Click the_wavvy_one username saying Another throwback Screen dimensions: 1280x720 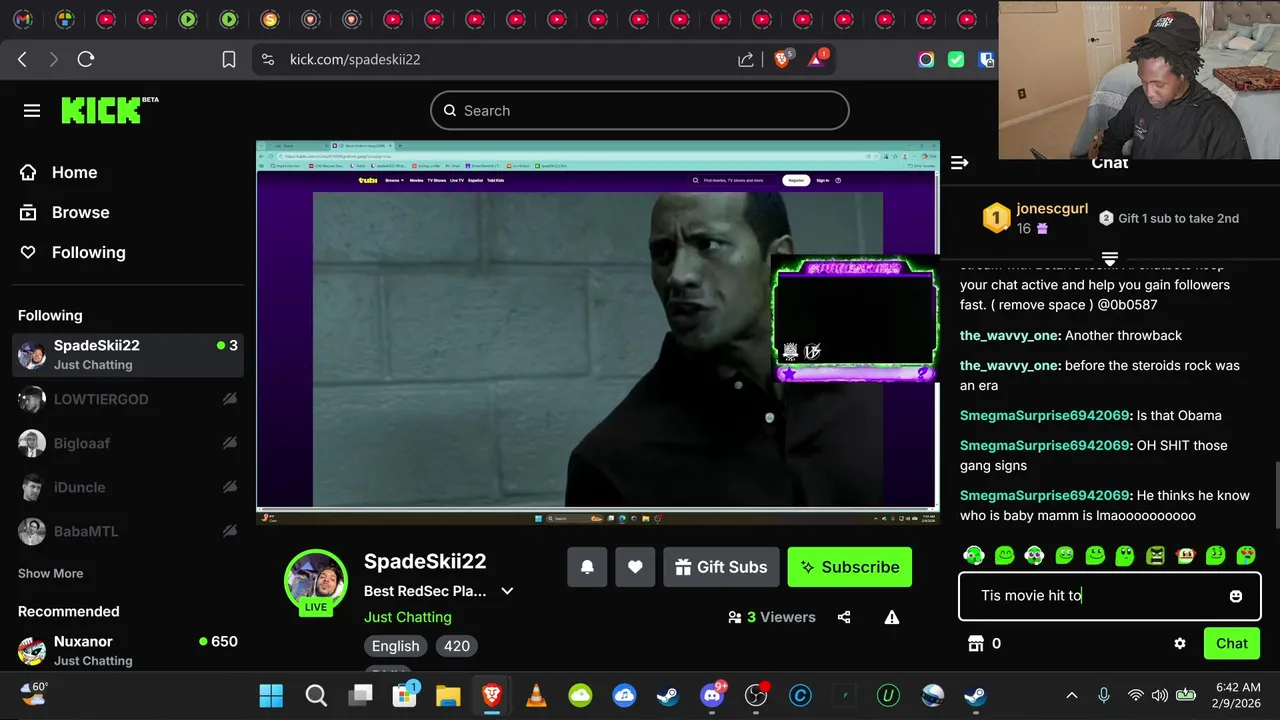[1010, 335]
